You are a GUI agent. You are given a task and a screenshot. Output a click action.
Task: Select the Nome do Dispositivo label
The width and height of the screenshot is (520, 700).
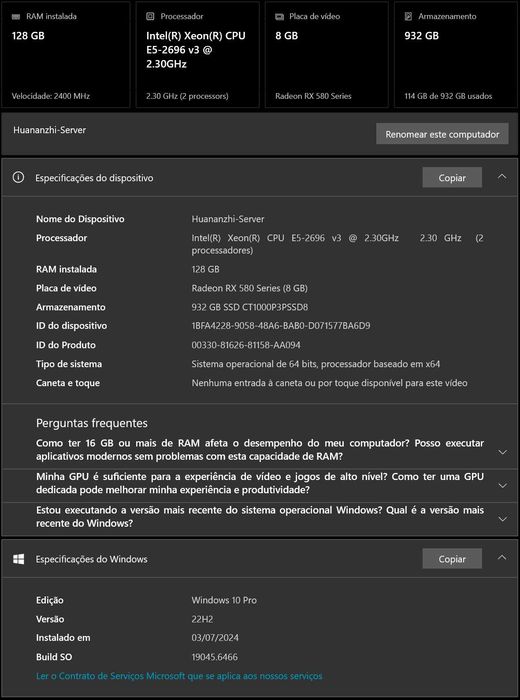pyautogui.click(x=80, y=219)
